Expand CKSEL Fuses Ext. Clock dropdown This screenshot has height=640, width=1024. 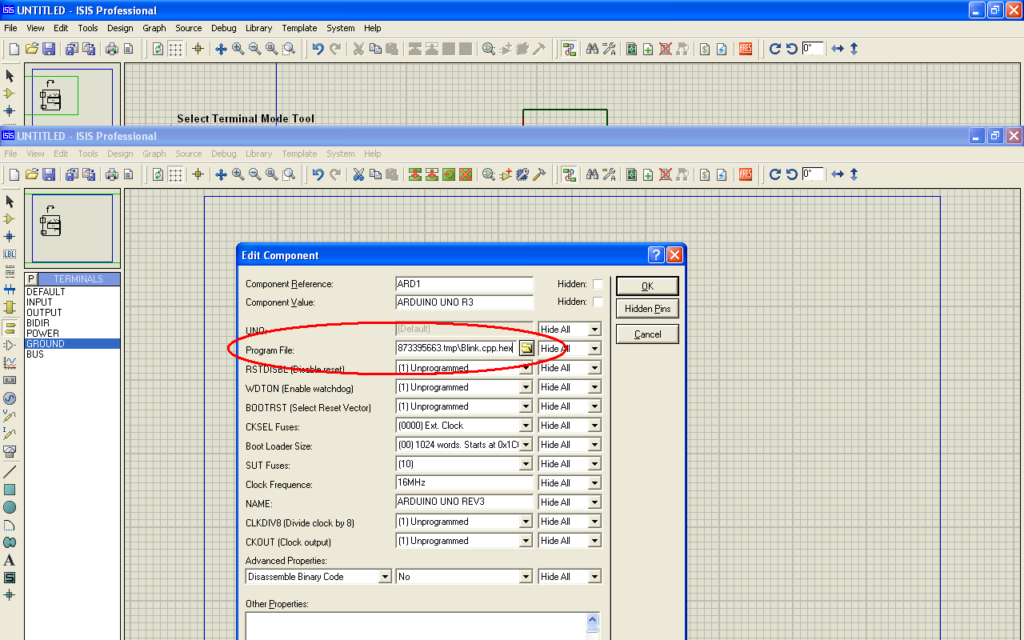(x=526, y=426)
